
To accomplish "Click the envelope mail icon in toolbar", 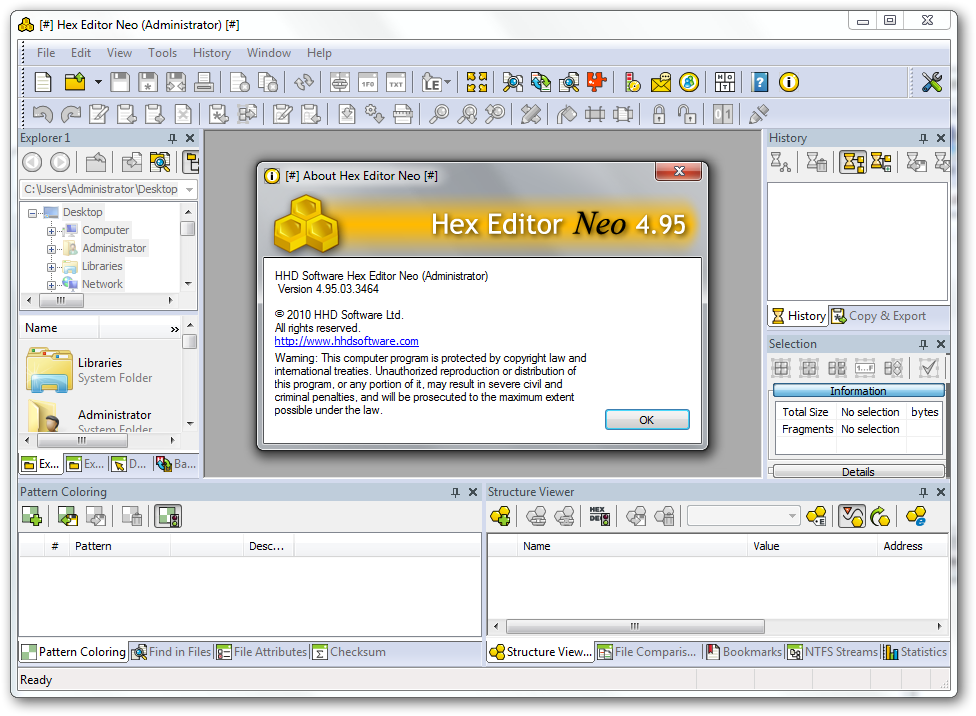I will coord(661,82).
